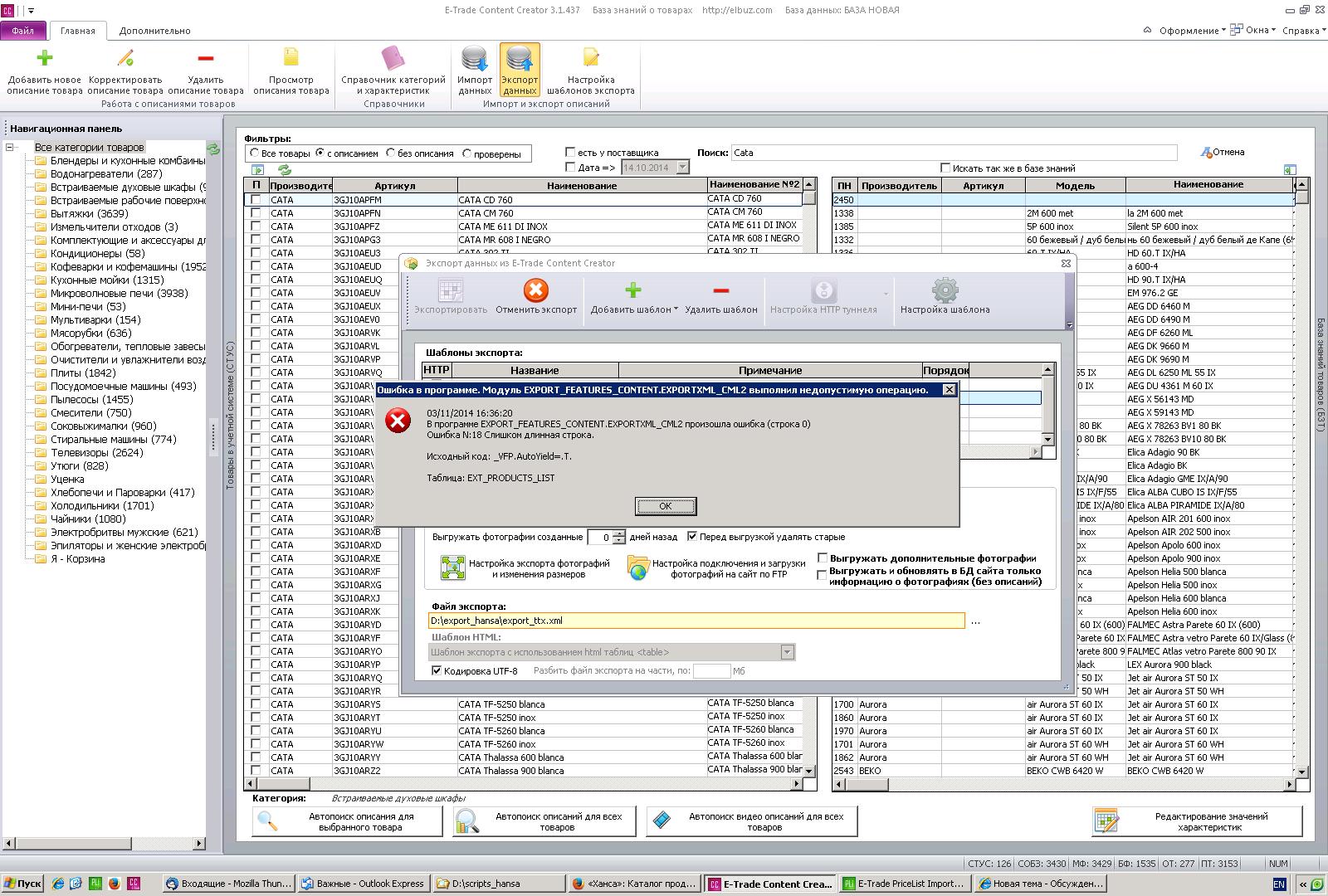Click the Настройка HTTP туннеля icon
The image size is (1328, 896).
(x=823, y=290)
